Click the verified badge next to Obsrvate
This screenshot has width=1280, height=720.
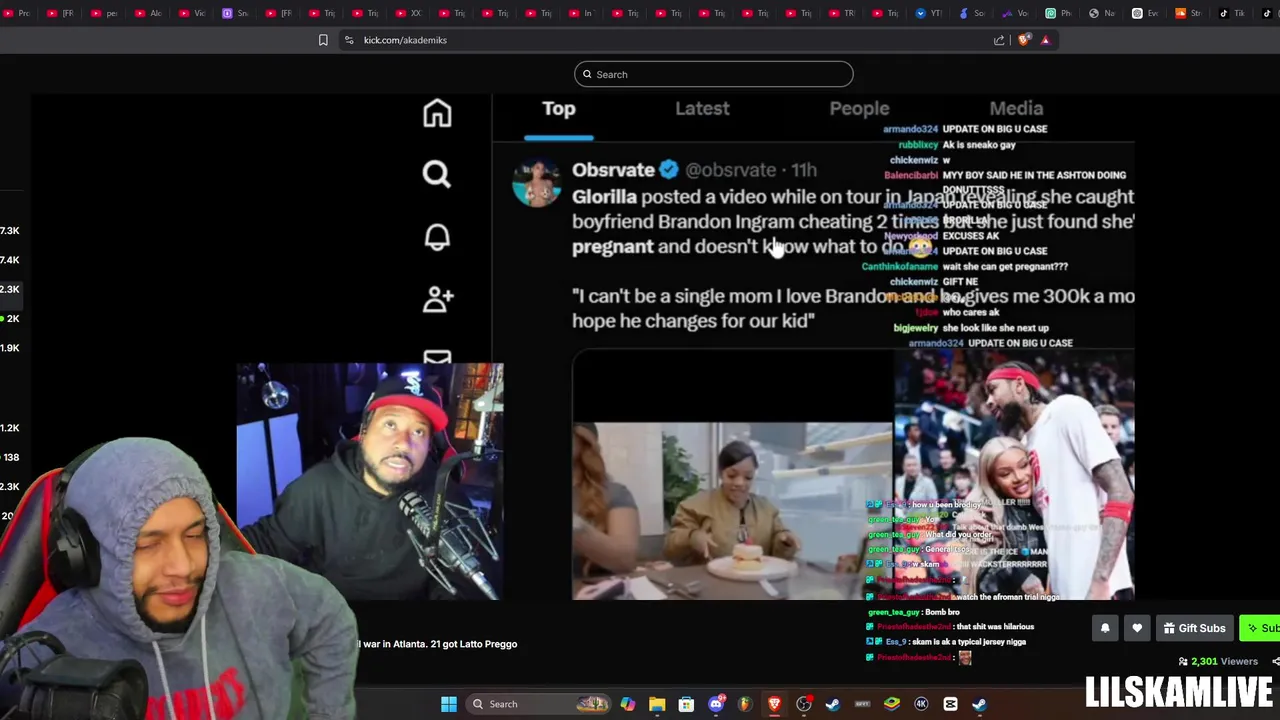[x=669, y=170]
